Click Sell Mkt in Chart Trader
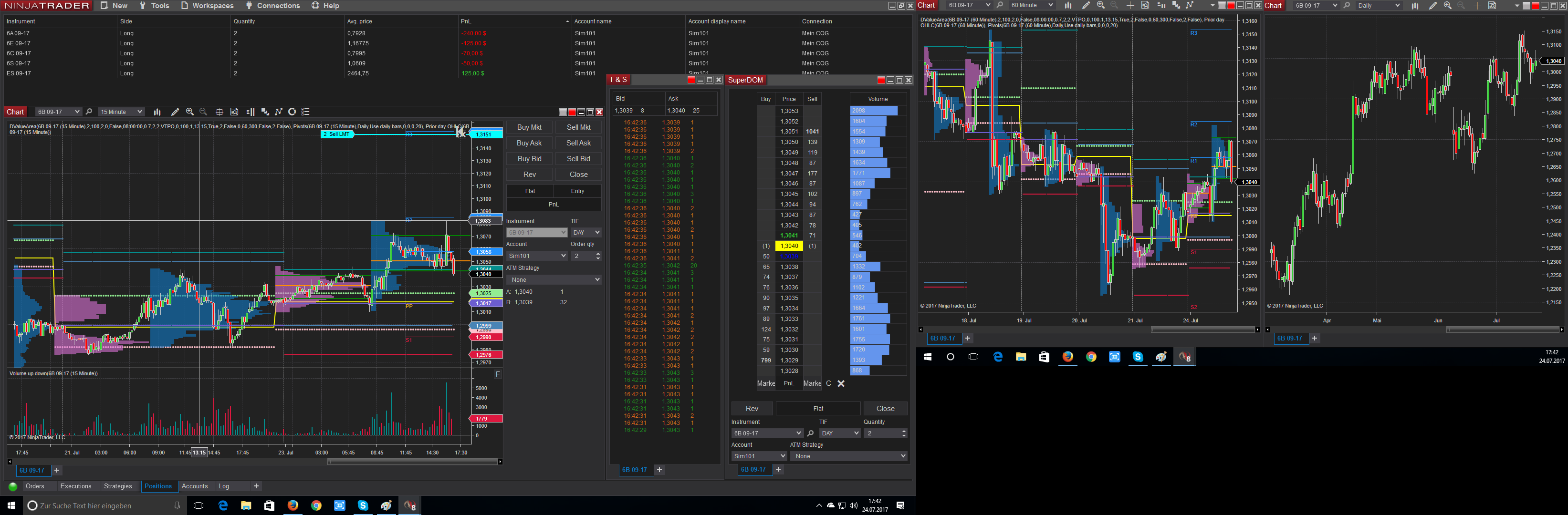 578,127
